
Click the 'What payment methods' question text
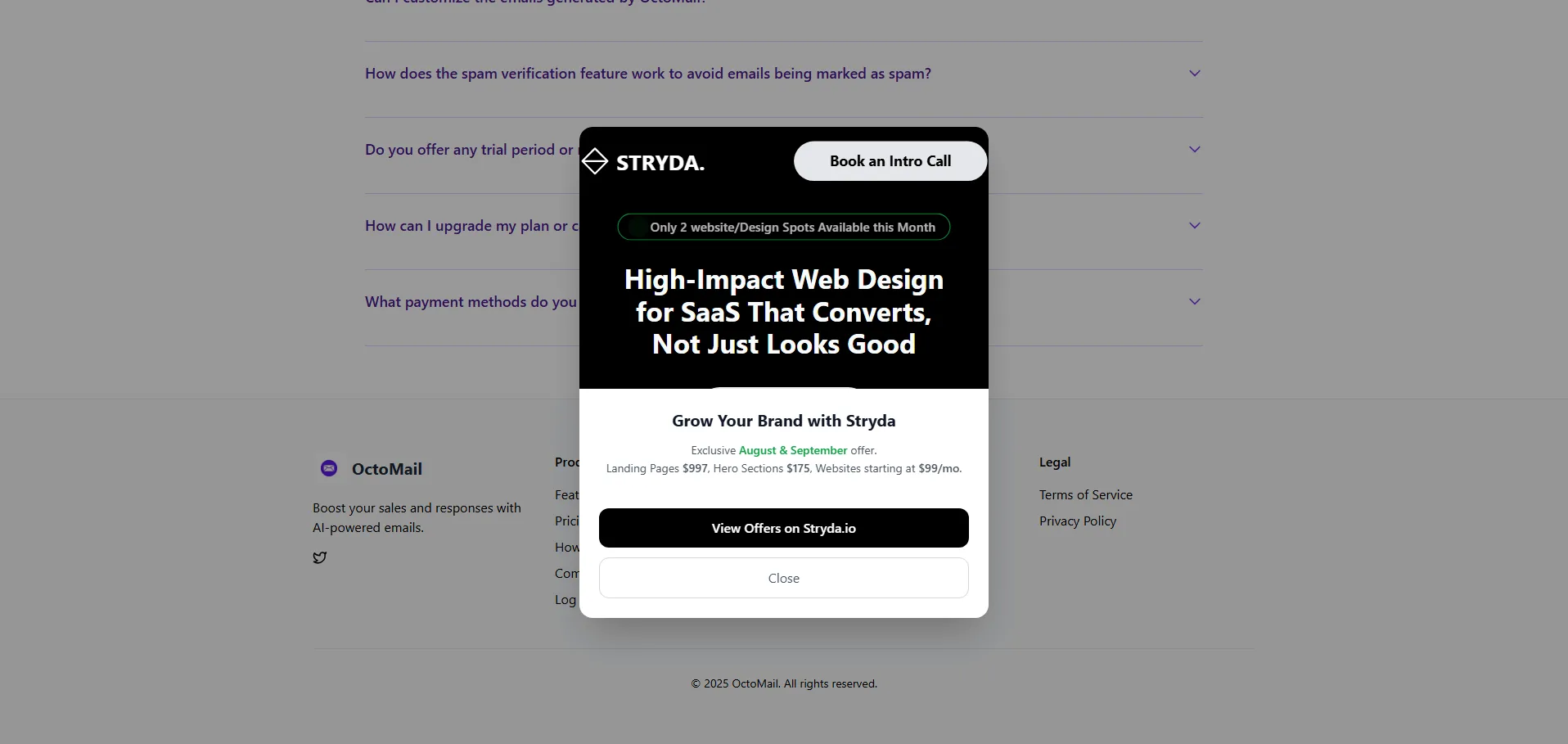(471, 302)
